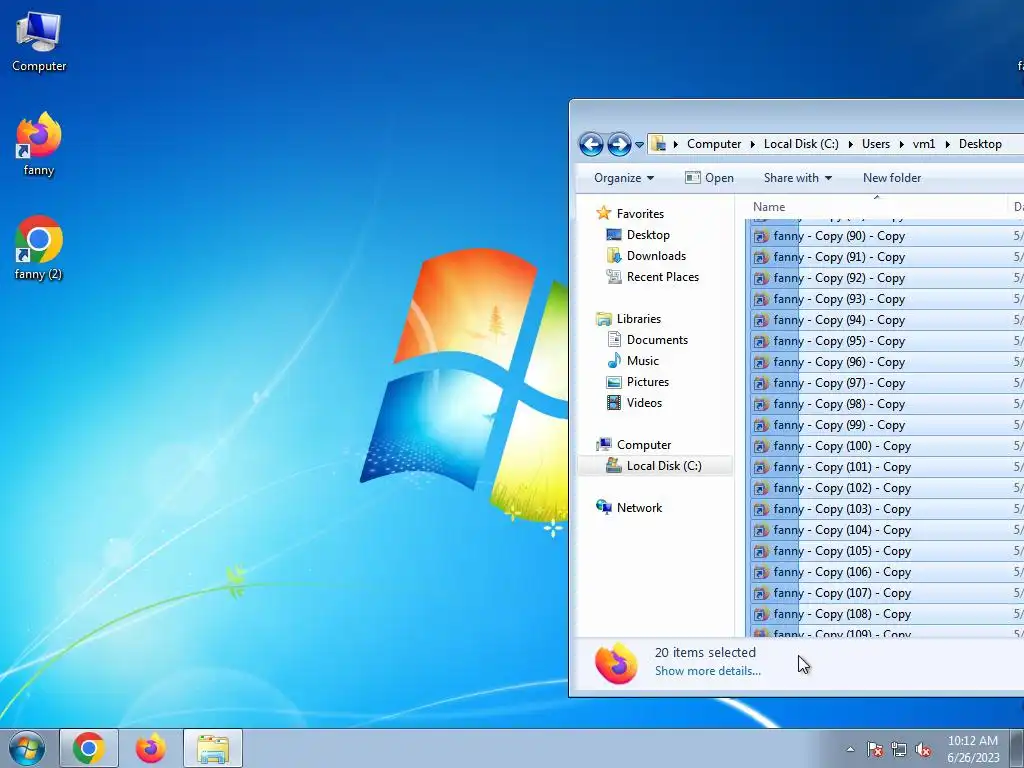The width and height of the screenshot is (1024, 768).
Task: Select file fanny - Copy (106) - Copy
Action: [x=887, y=572]
